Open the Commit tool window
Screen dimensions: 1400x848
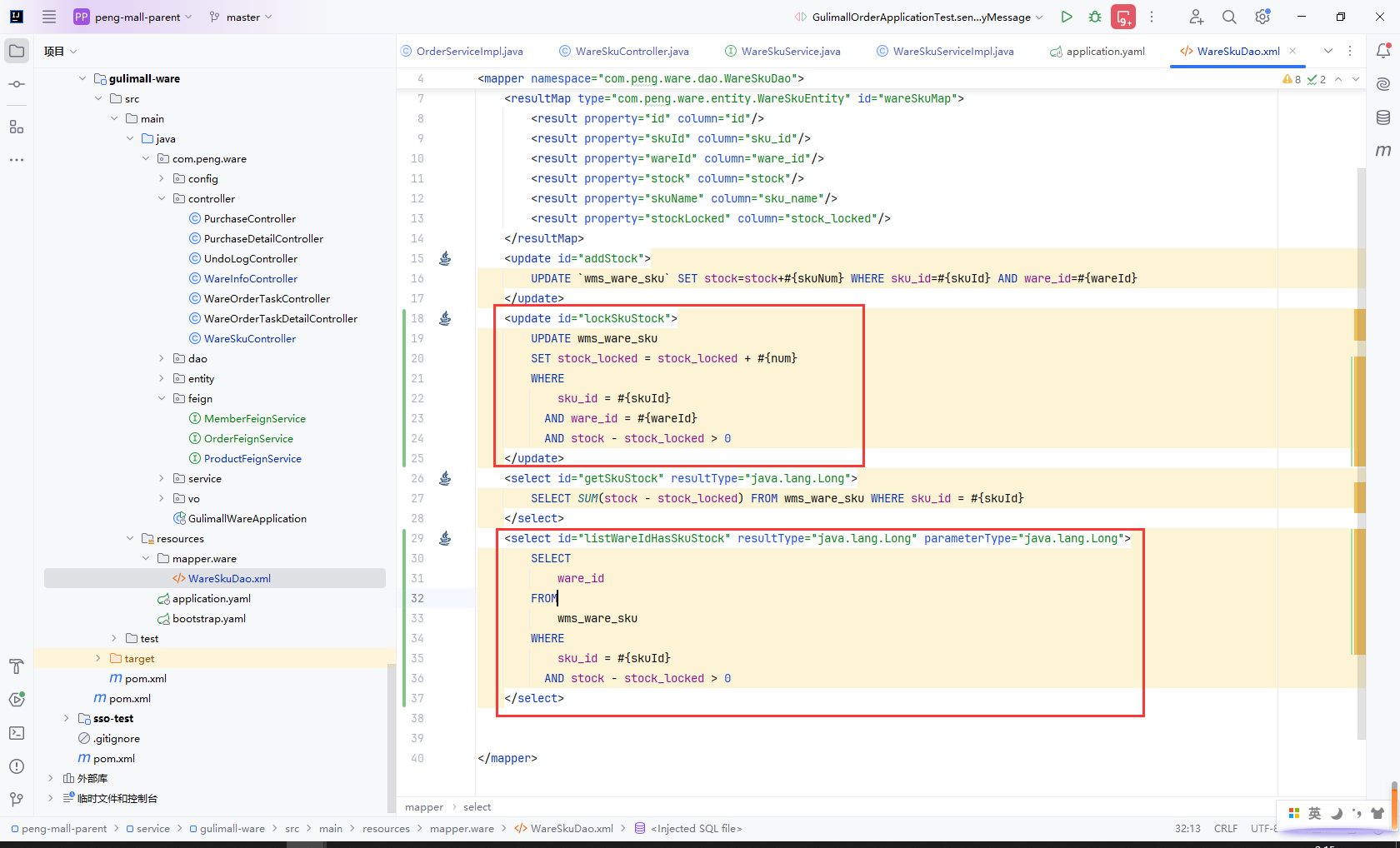click(x=17, y=84)
